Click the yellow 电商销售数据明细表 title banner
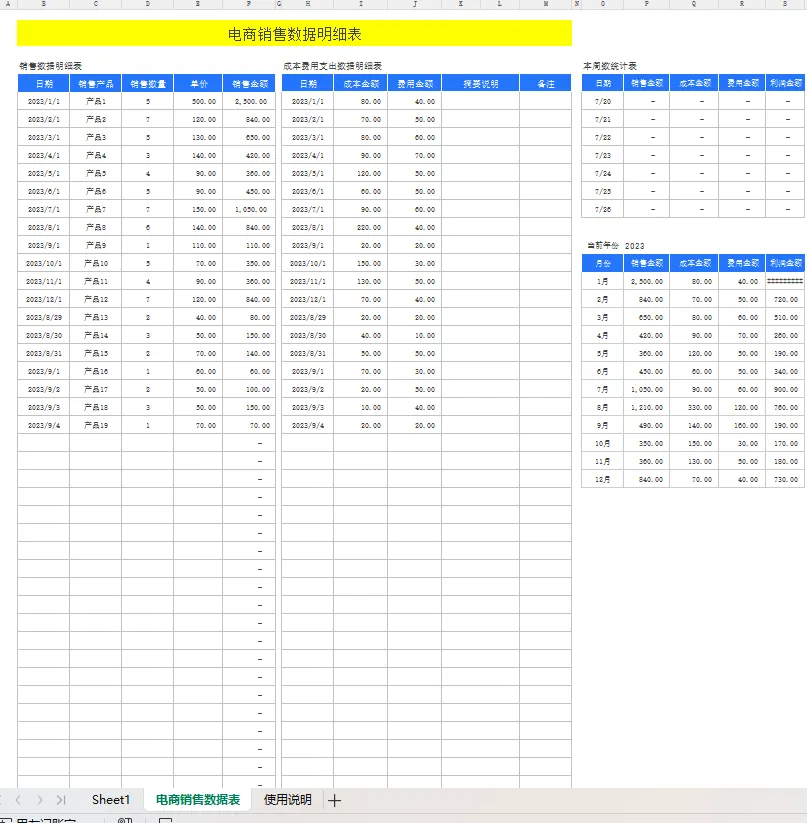807x823 pixels. [x=294, y=34]
